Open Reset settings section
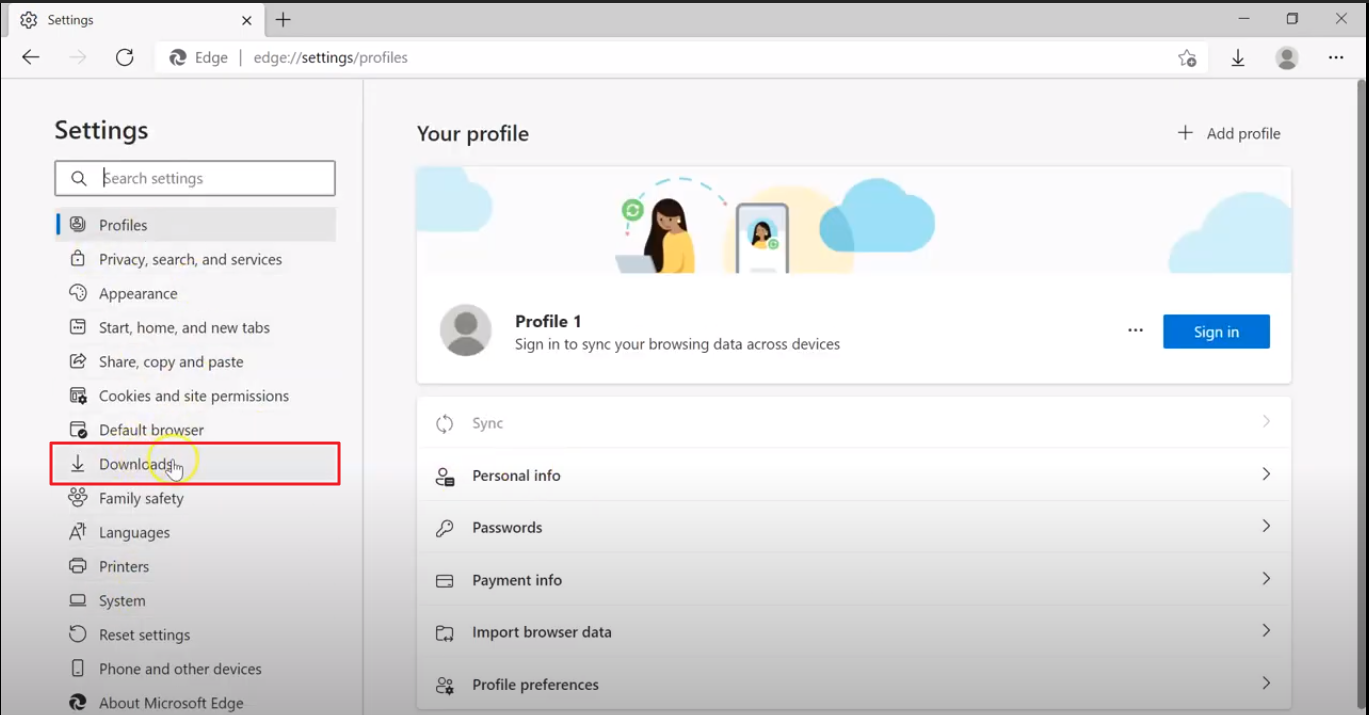This screenshot has height=715, width=1369. (x=196, y=635)
